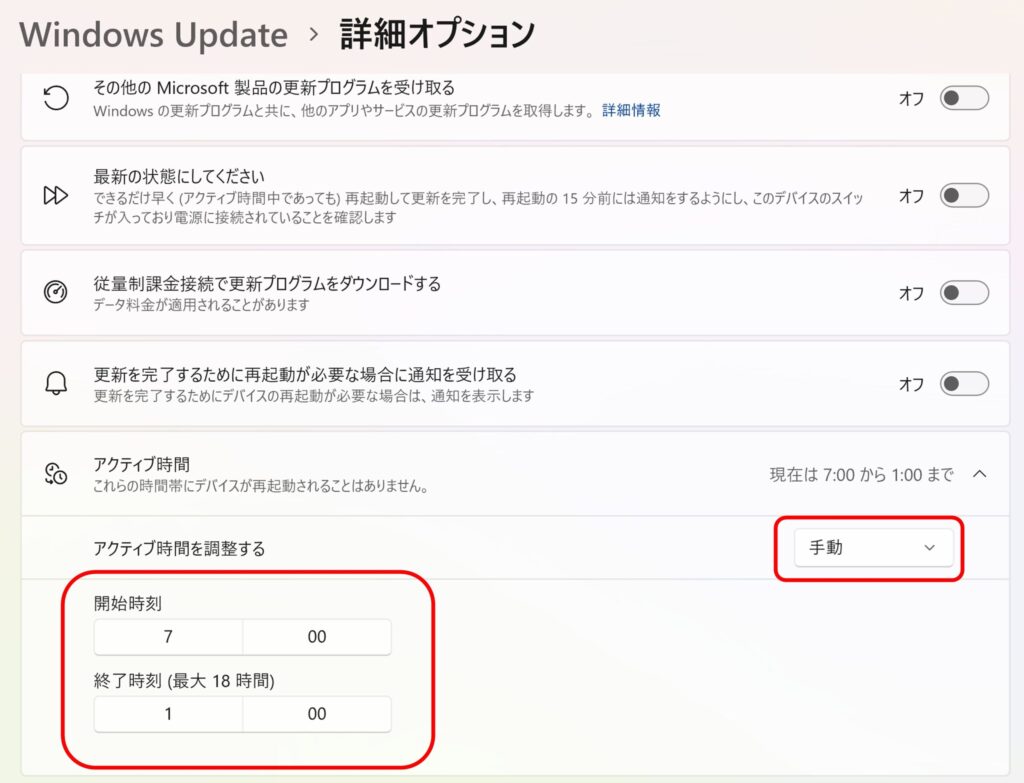The height and width of the screenshot is (783, 1024).
Task: Click 従量制課金接続で更新プログラムをダウンロードする title
Action: [x=267, y=283]
